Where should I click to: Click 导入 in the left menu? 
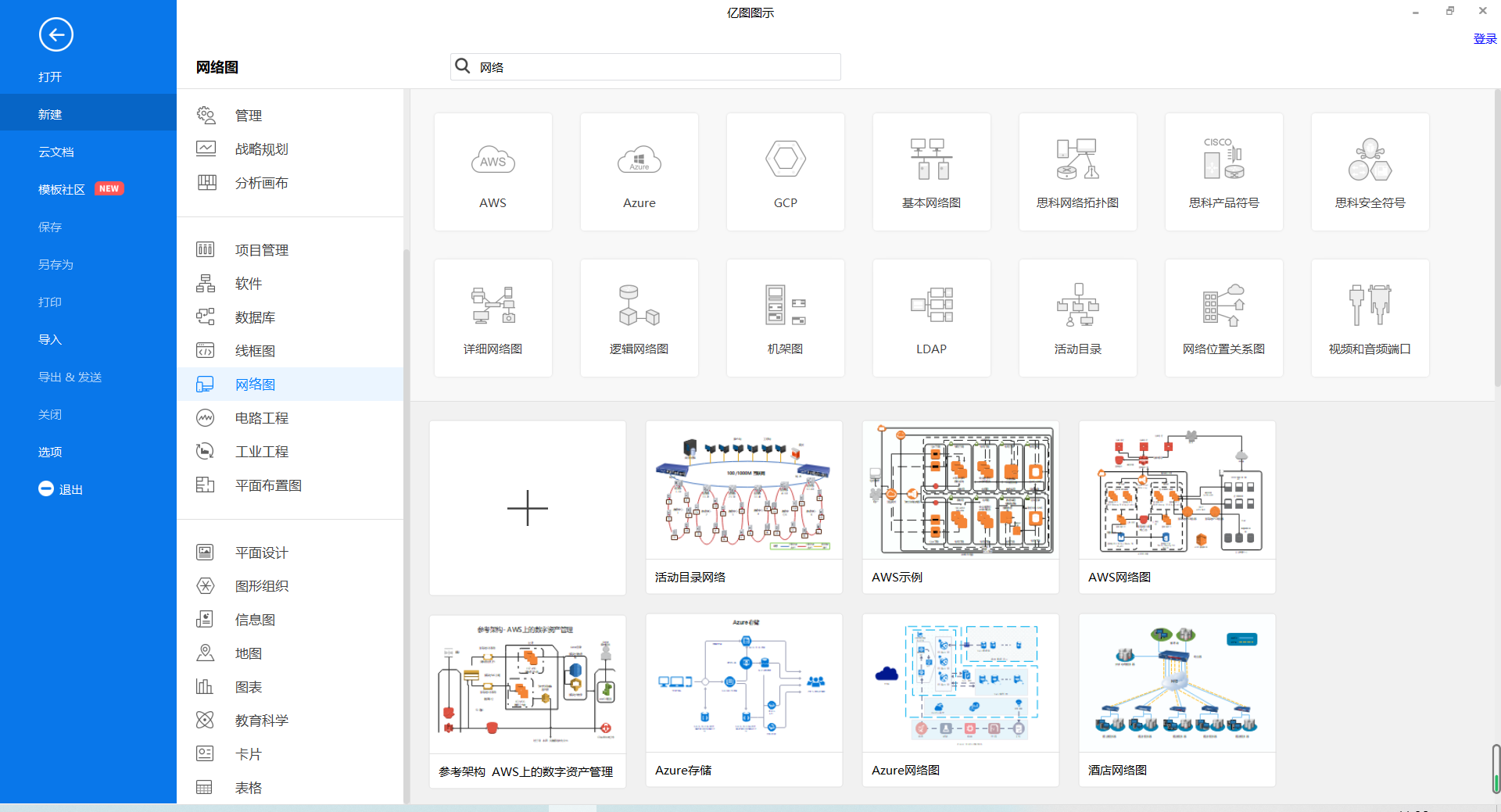point(88,339)
